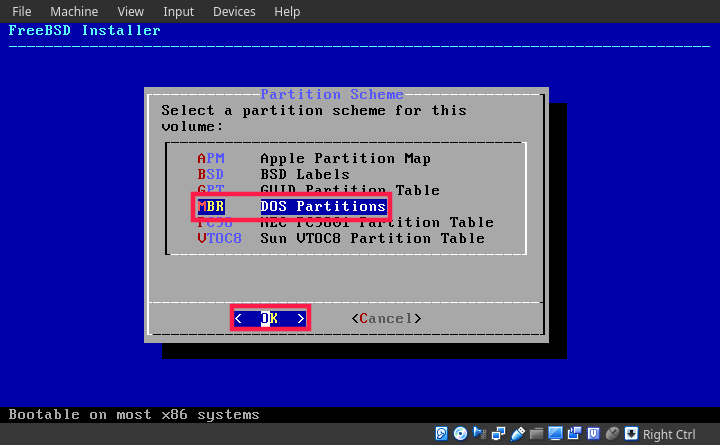
Task: Click the Partition Scheme dialog title
Action: click(x=332, y=94)
